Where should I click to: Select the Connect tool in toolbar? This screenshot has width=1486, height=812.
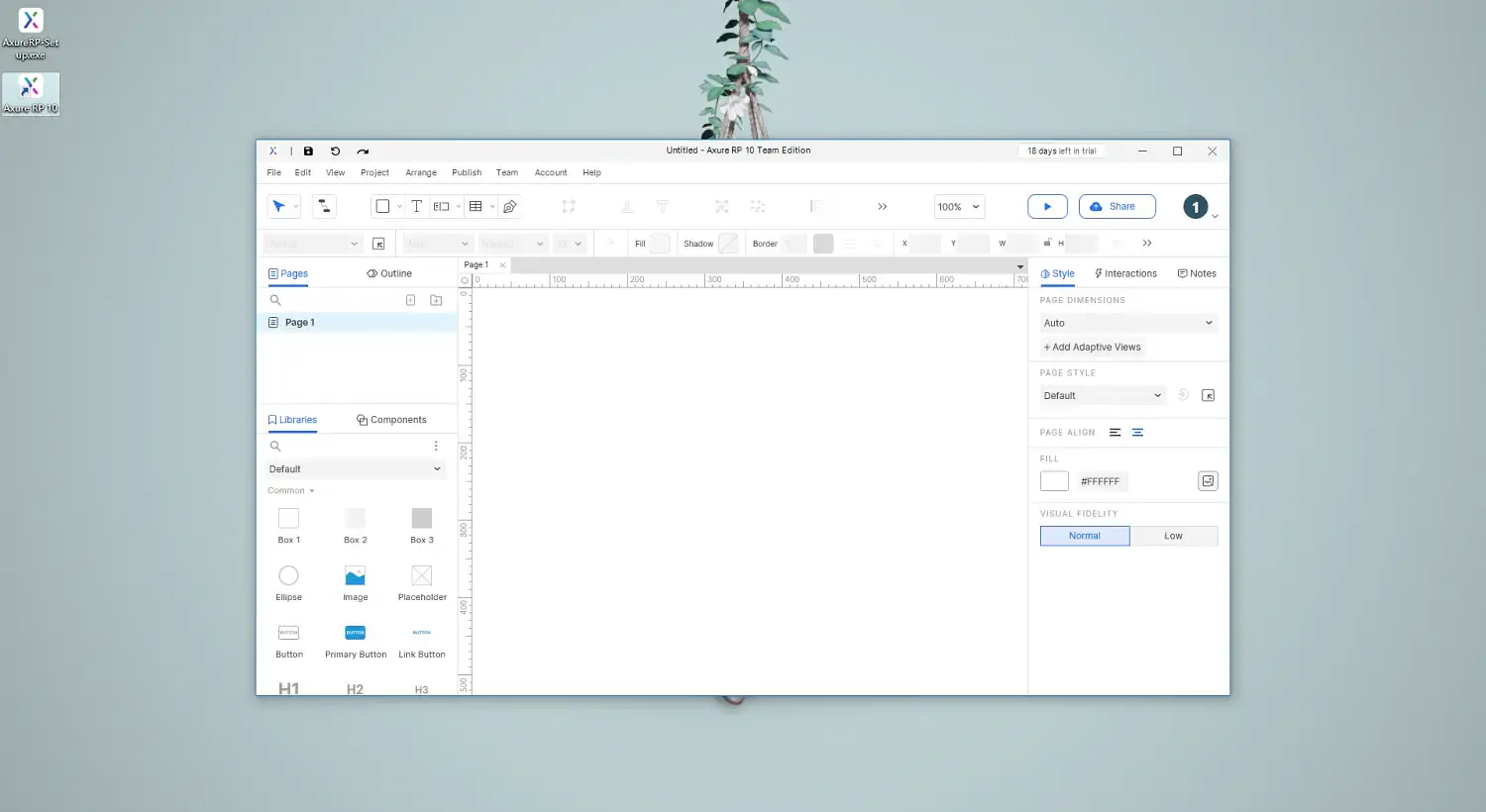(324, 206)
